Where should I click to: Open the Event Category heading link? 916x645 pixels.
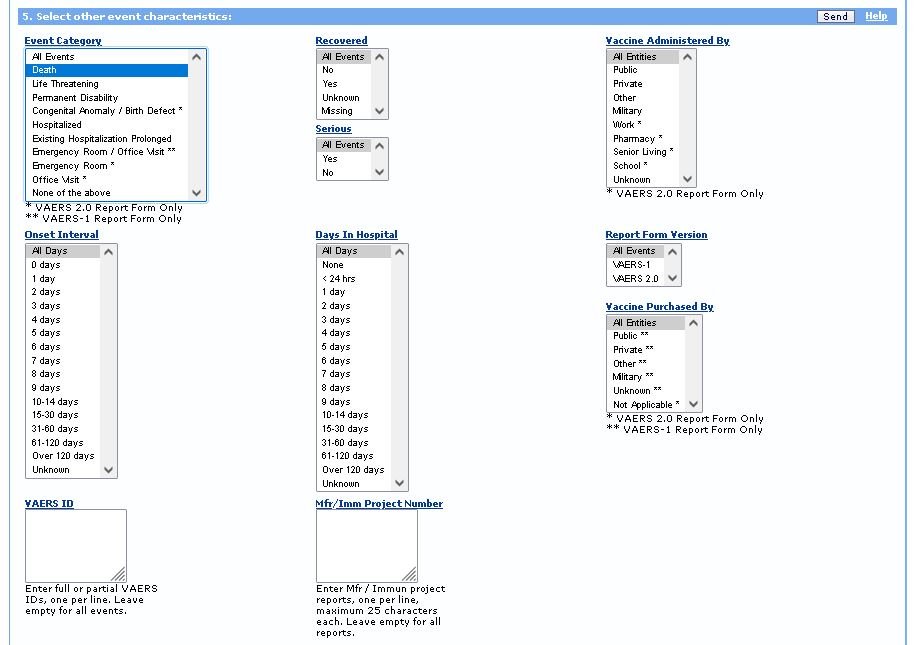63,40
